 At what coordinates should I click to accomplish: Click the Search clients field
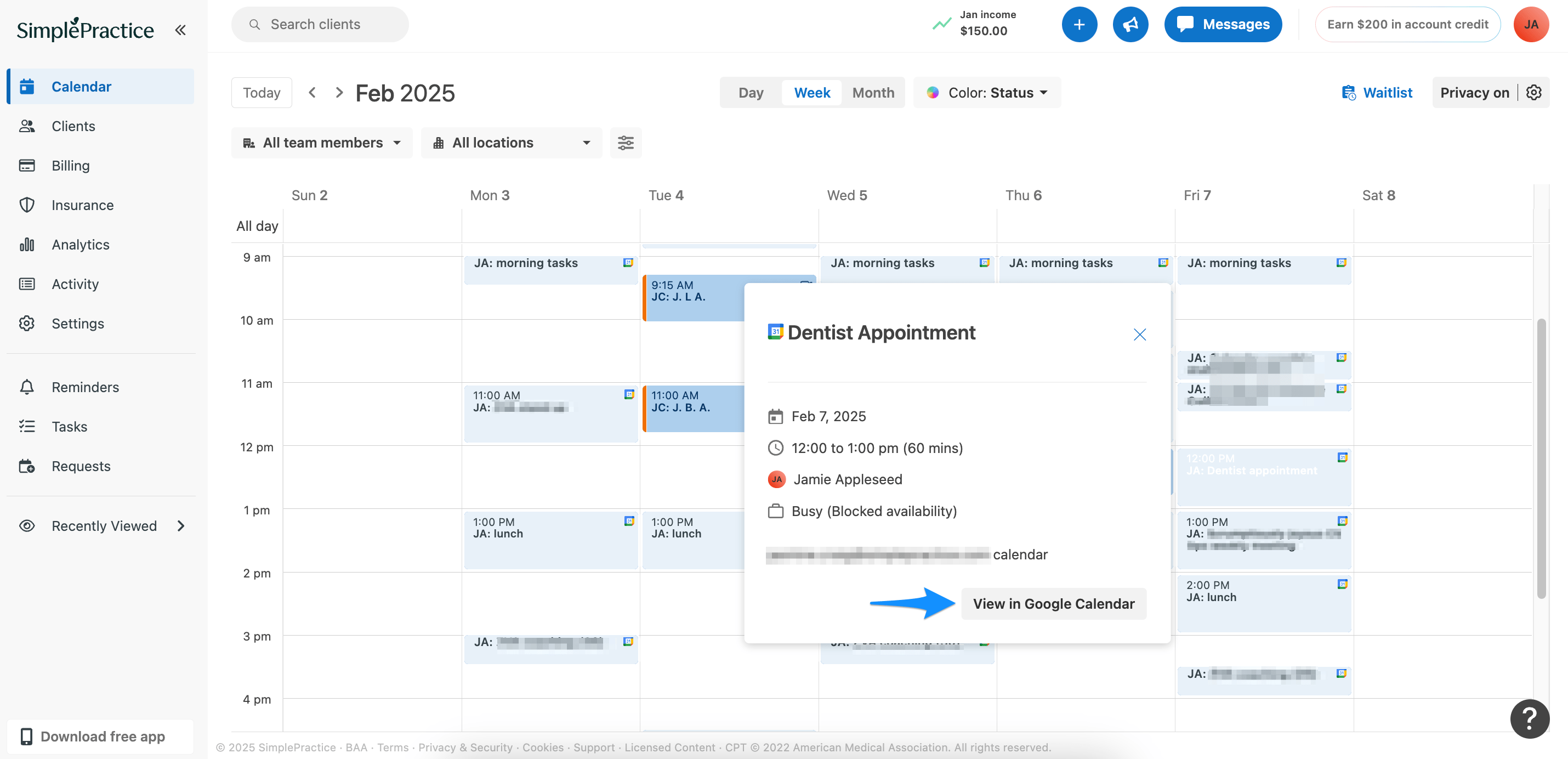[x=320, y=24]
